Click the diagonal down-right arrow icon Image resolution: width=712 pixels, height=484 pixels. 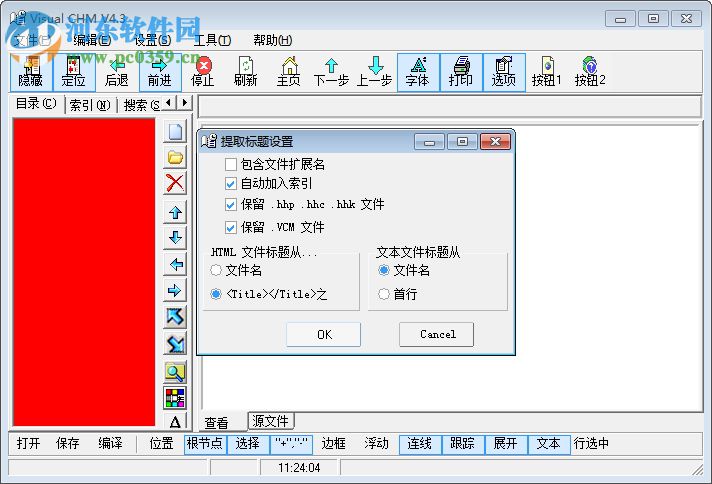[x=175, y=344]
